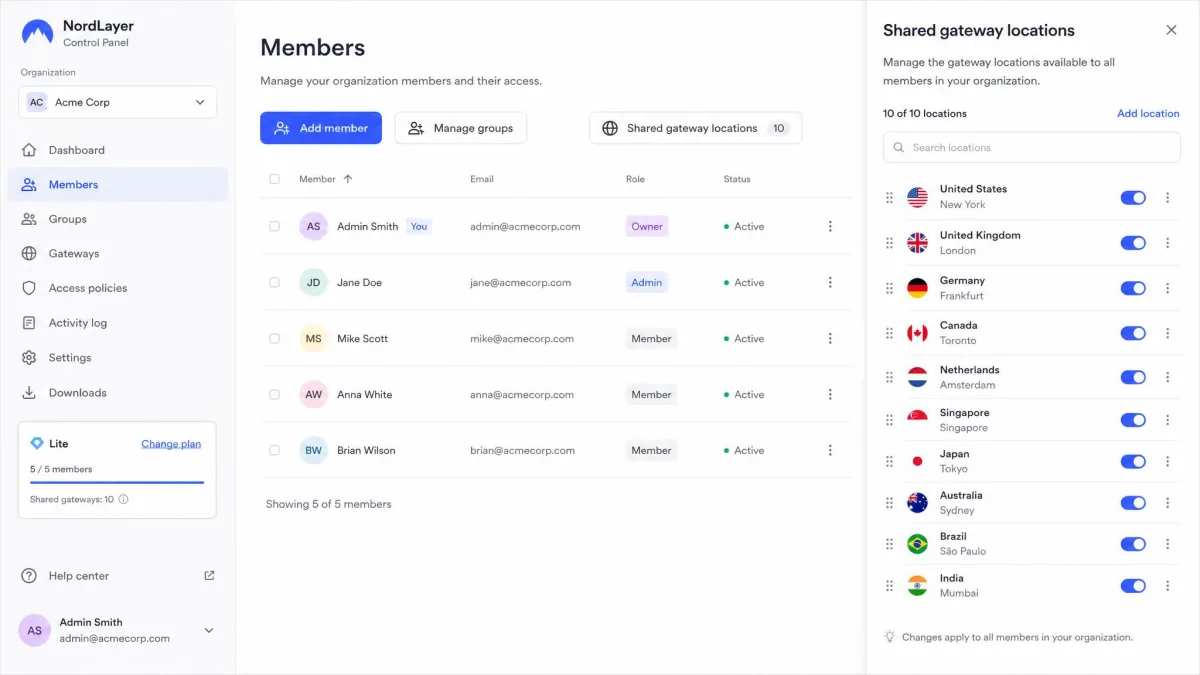Open Gateways in the sidebar
This screenshot has height=675, width=1200.
click(117, 254)
